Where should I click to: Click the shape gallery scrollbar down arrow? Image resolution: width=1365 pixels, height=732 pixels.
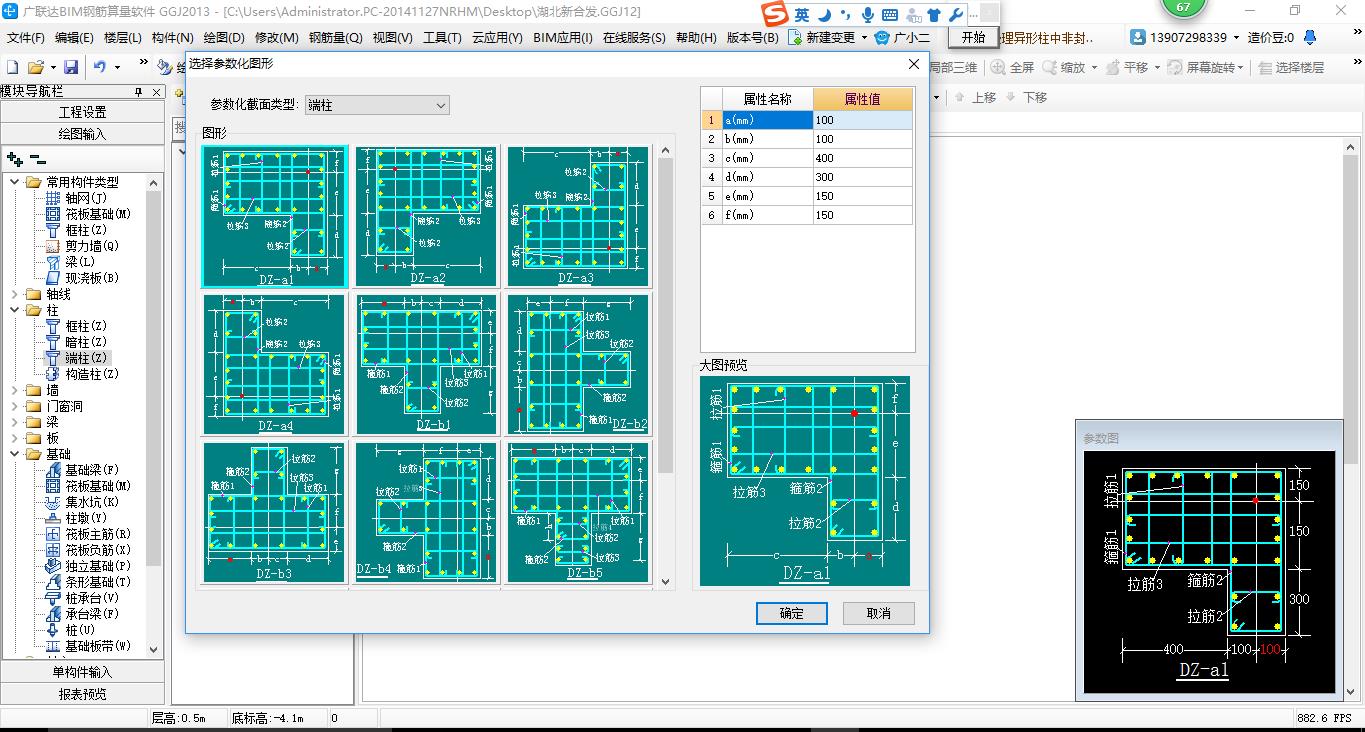pos(666,580)
